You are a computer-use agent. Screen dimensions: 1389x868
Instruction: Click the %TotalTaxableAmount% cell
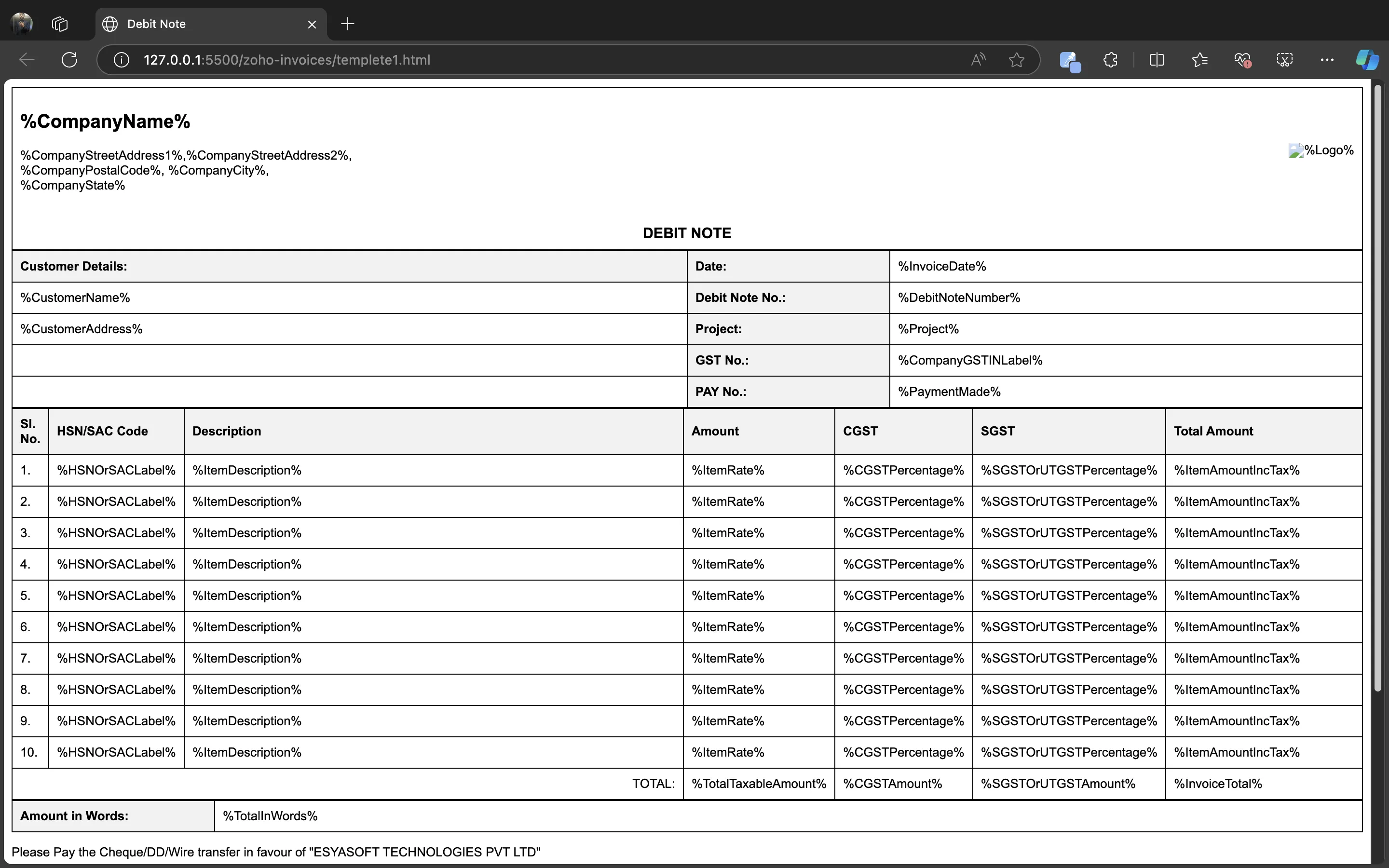pyautogui.click(x=759, y=784)
